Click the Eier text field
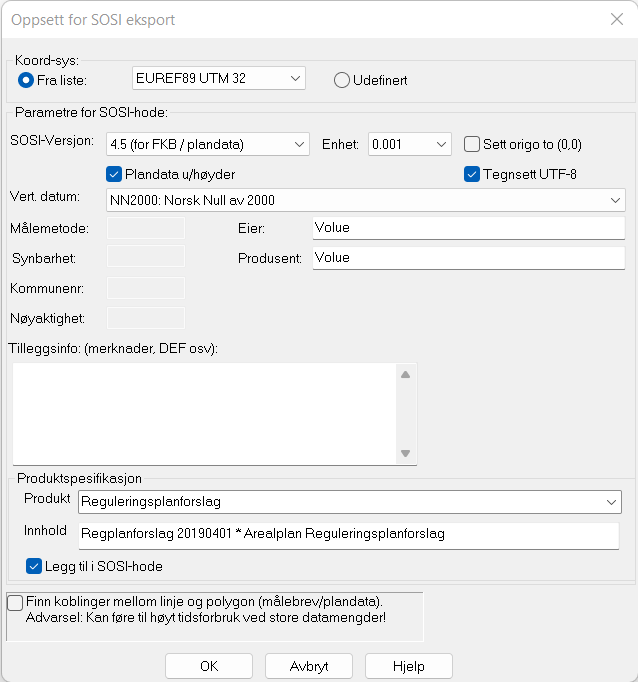638x682 pixels. 468,228
